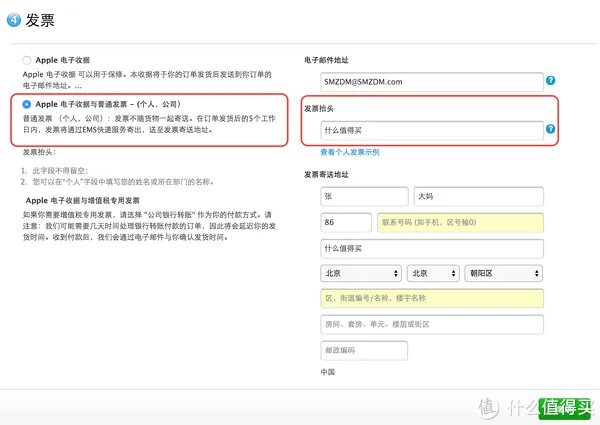Select Apple 电子收据与普通发票 radio option
The image size is (600, 425).
(x=26, y=104)
